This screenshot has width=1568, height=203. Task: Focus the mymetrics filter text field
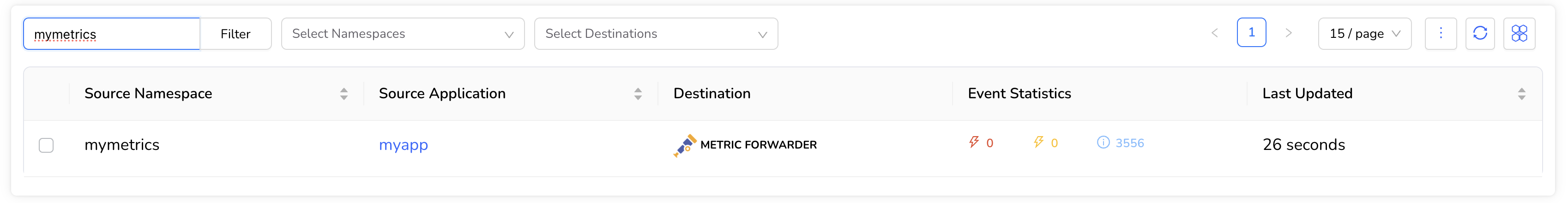112,34
